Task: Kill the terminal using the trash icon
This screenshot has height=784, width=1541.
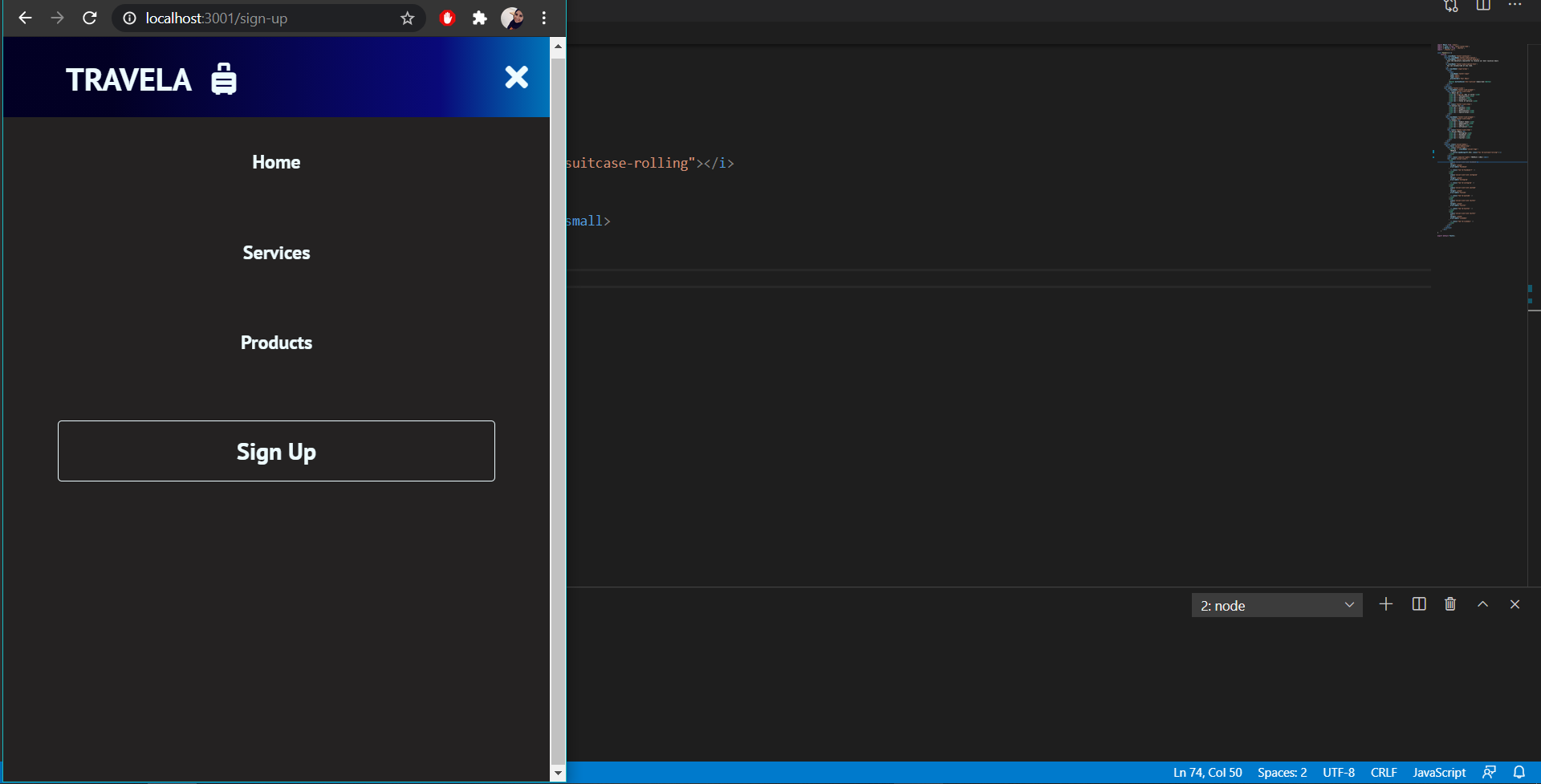Action: pyautogui.click(x=1450, y=604)
